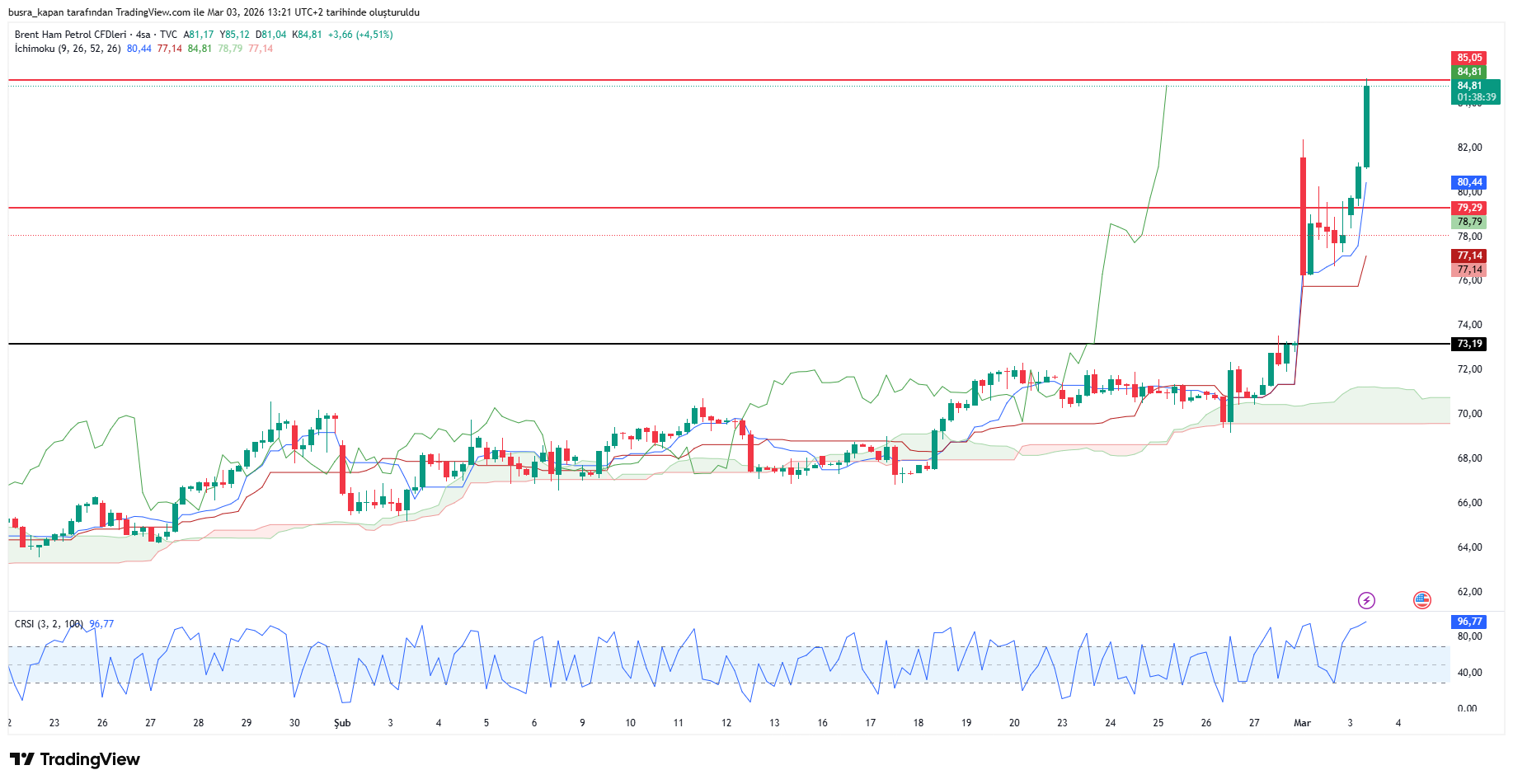Click the İchimoku (9, 26, 52, 26) legend

68,49
